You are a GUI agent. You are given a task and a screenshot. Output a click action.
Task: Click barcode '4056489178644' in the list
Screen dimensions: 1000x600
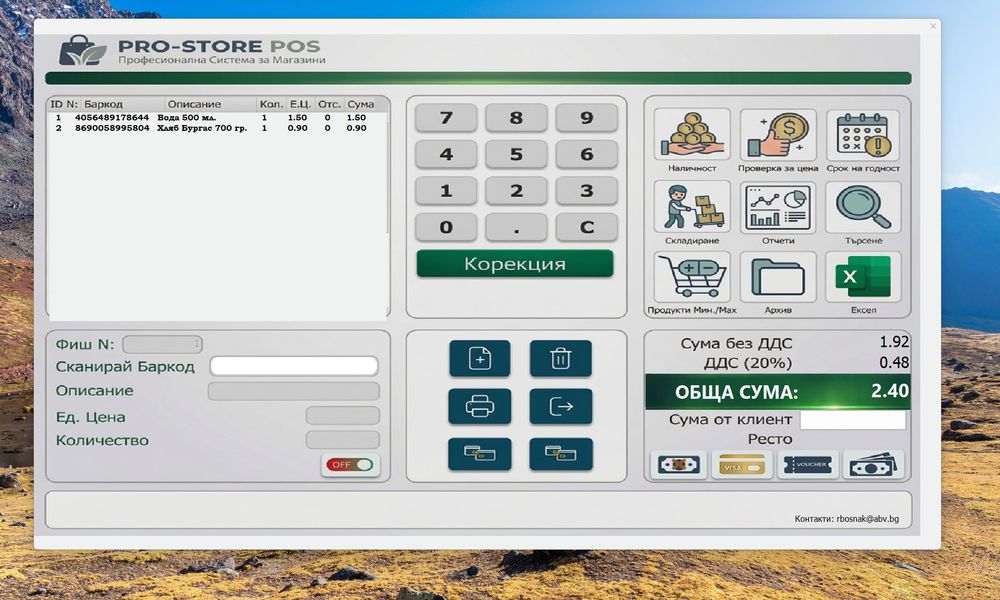(112, 118)
